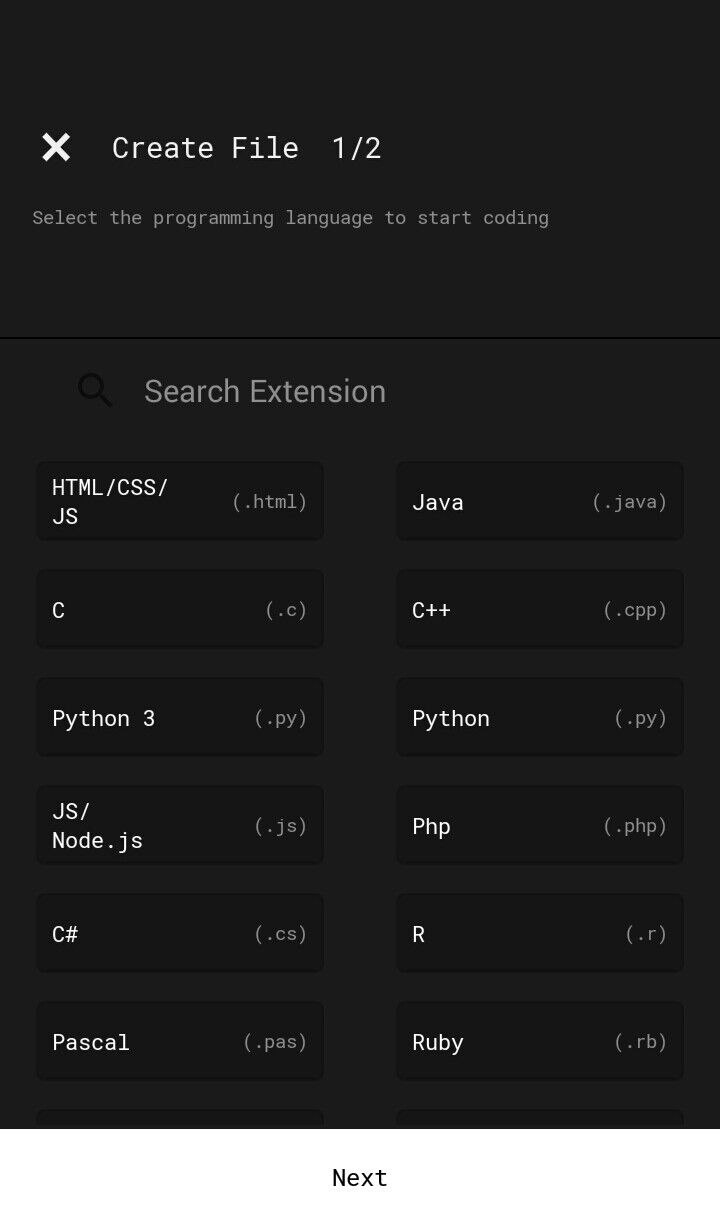Click the Create File title text
Image resolution: width=720 pixels, height=1225 pixels.
(x=205, y=147)
